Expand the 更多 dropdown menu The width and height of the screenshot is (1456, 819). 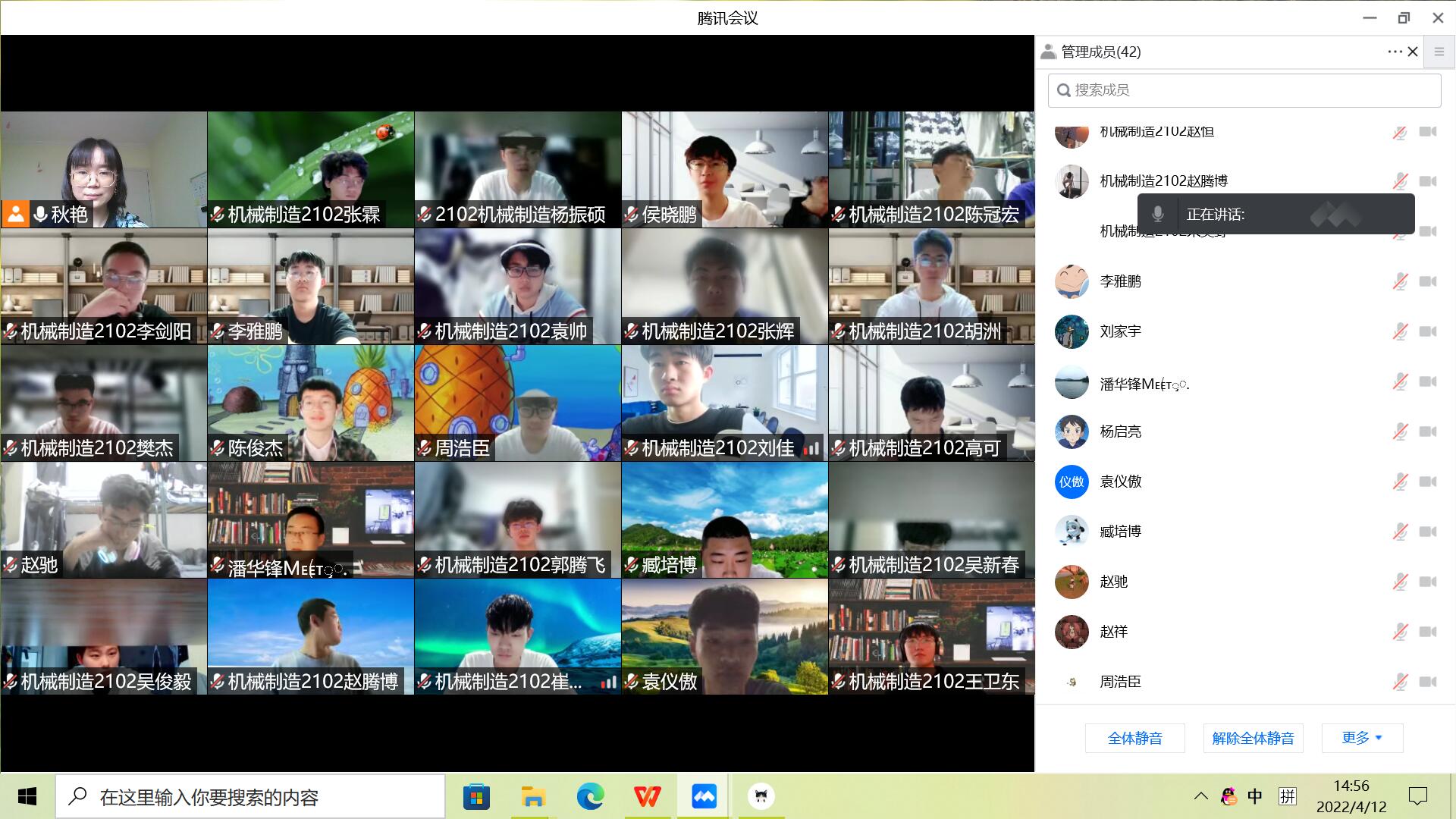[1362, 738]
